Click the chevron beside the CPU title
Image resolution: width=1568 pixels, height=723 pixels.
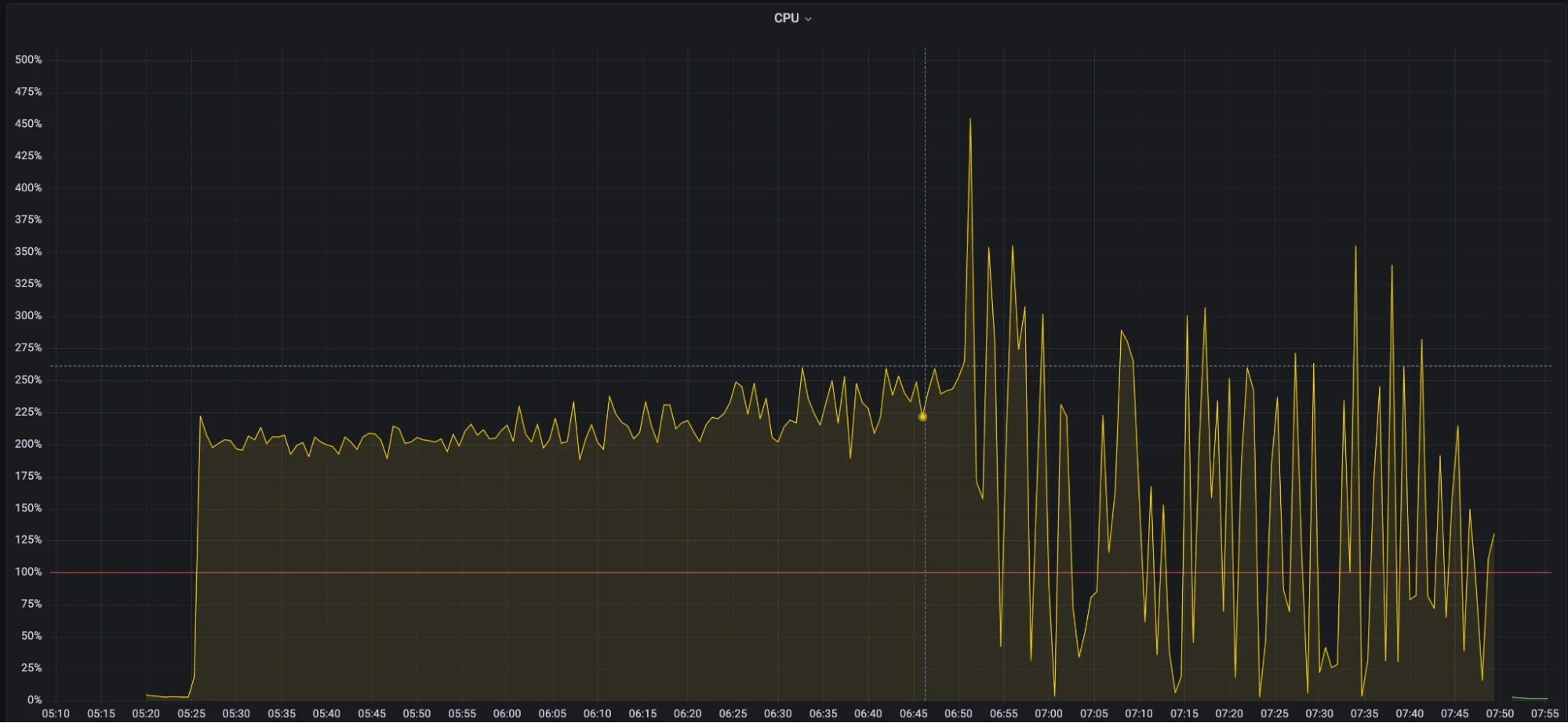(x=809, y=19)
